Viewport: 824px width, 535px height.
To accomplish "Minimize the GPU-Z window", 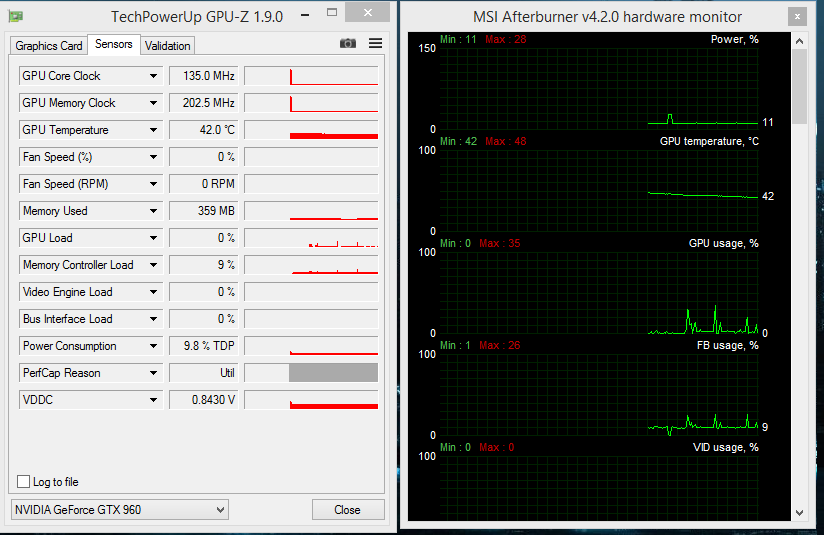I will [x=305, y=14].
